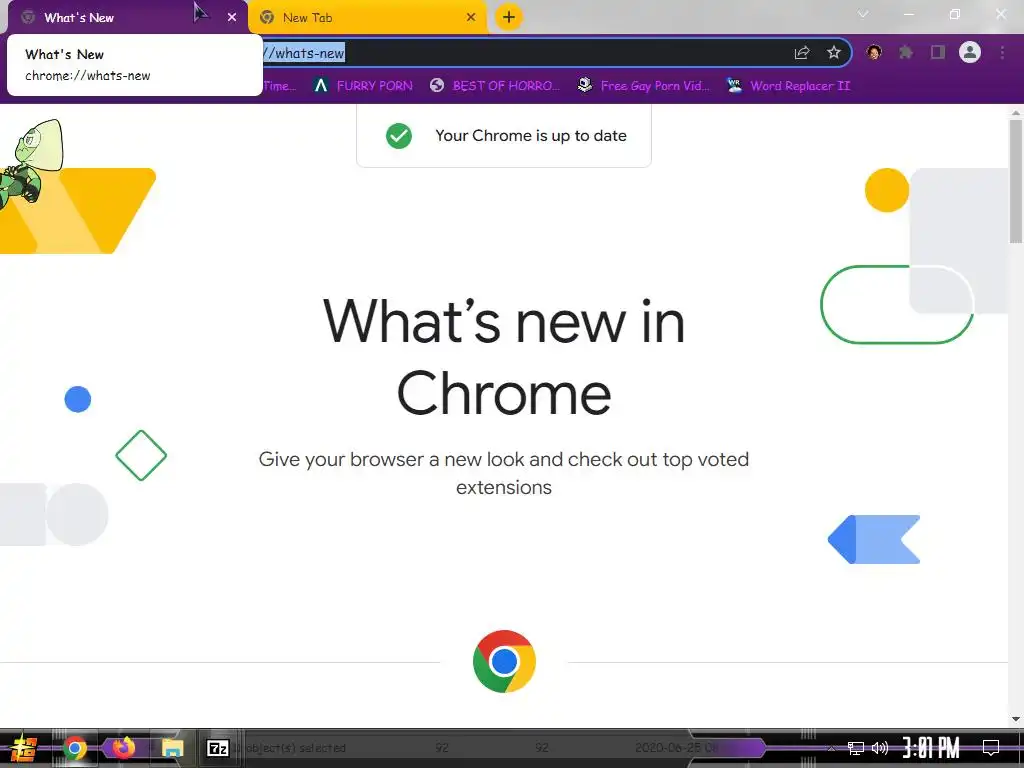Open the Word Replacer II bookmark

point(788,86)
